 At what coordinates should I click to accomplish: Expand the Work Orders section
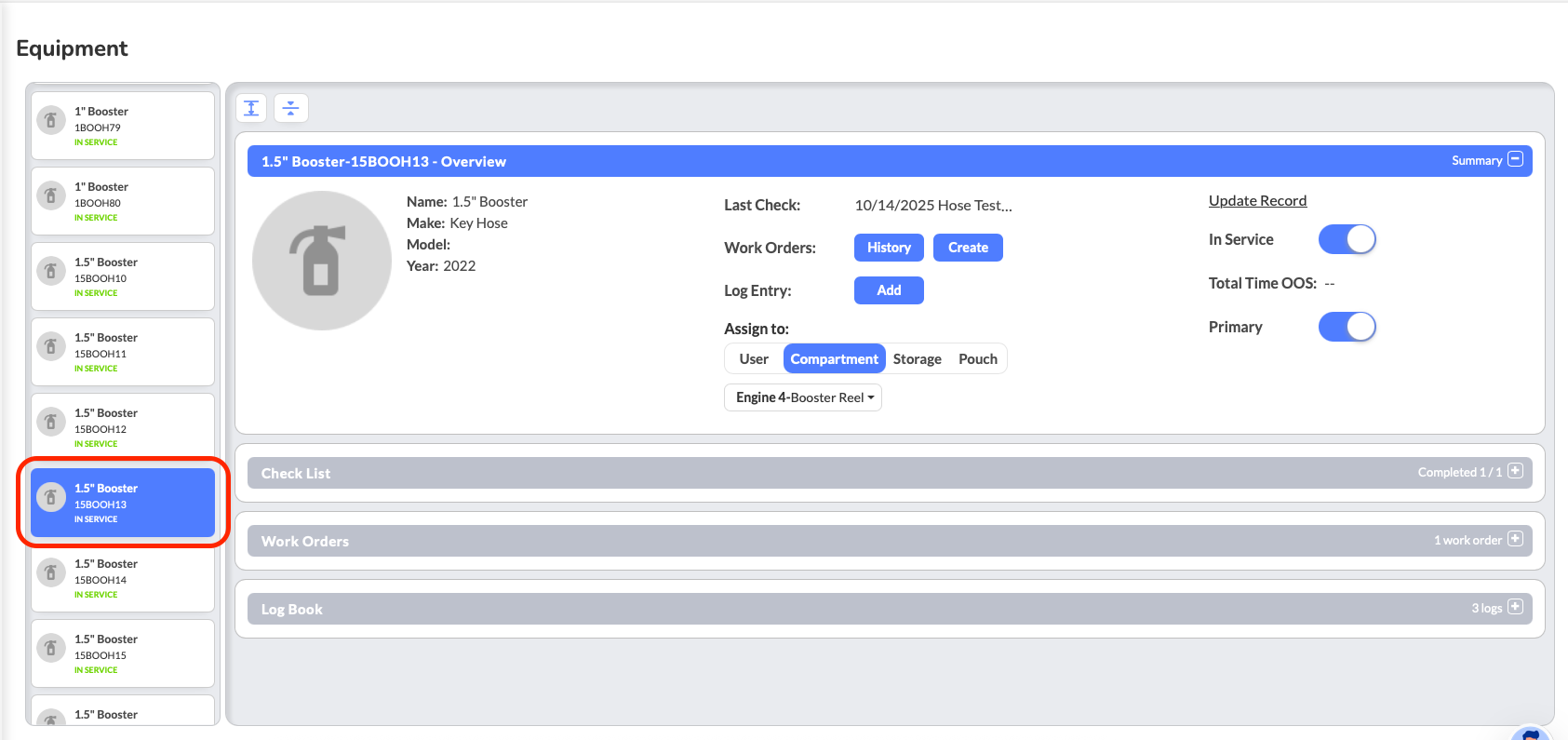point(1515,539)
